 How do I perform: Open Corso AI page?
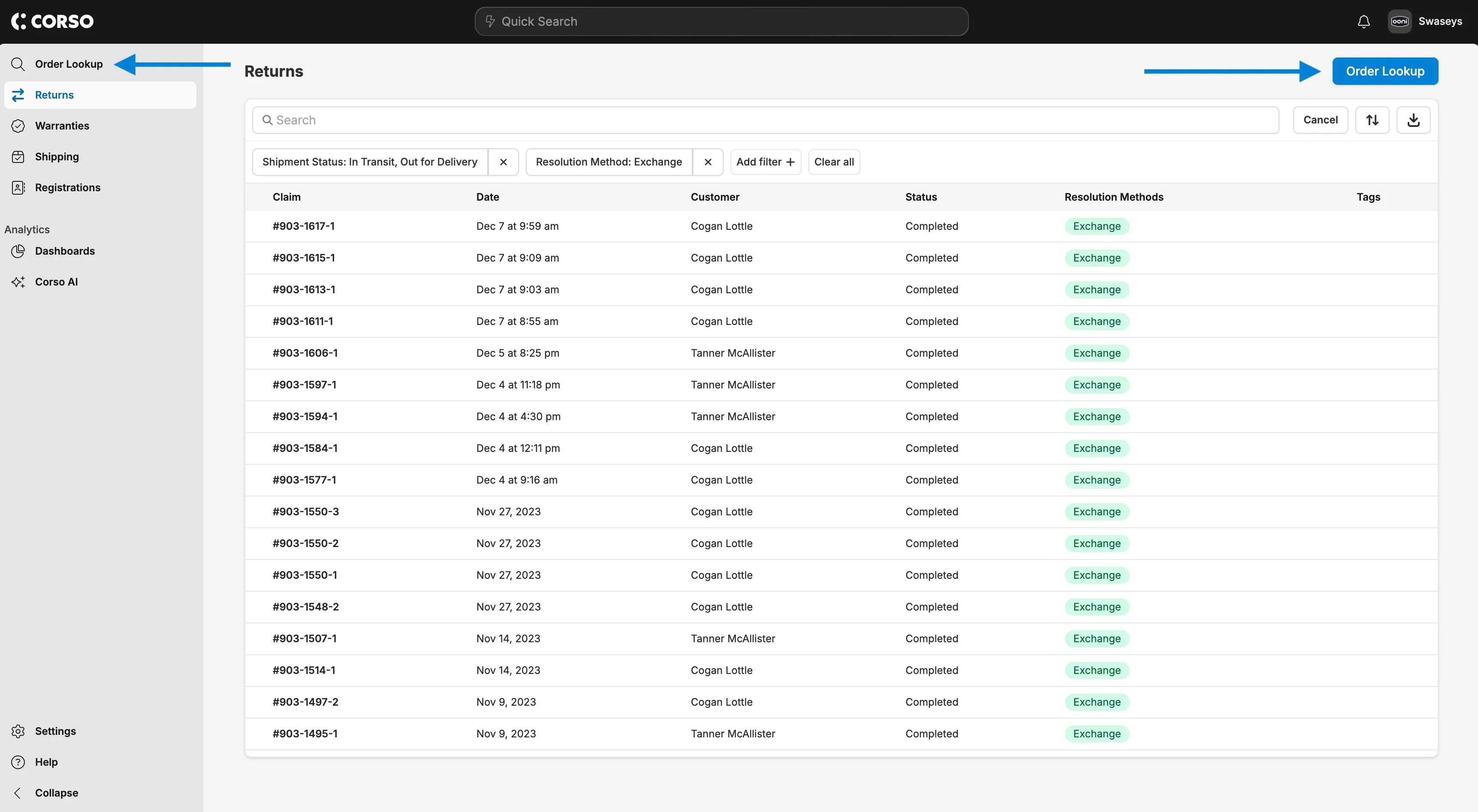pyautogui.click(x=100, y=282)
